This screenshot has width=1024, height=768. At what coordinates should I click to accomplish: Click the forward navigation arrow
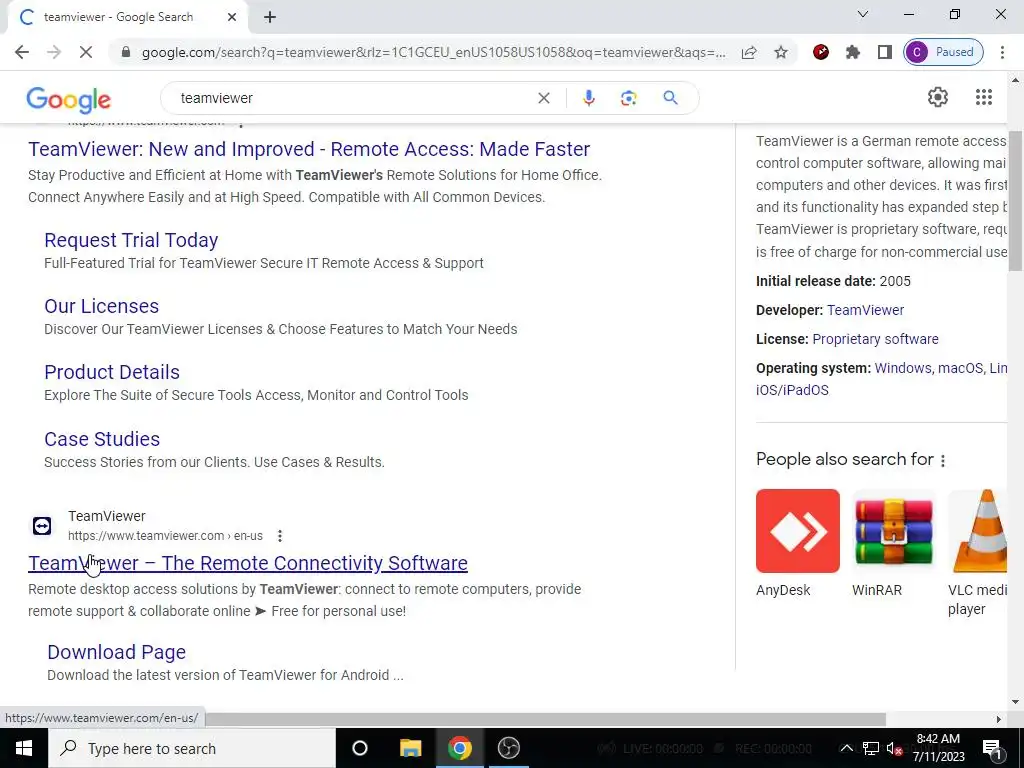click(54, 52)
